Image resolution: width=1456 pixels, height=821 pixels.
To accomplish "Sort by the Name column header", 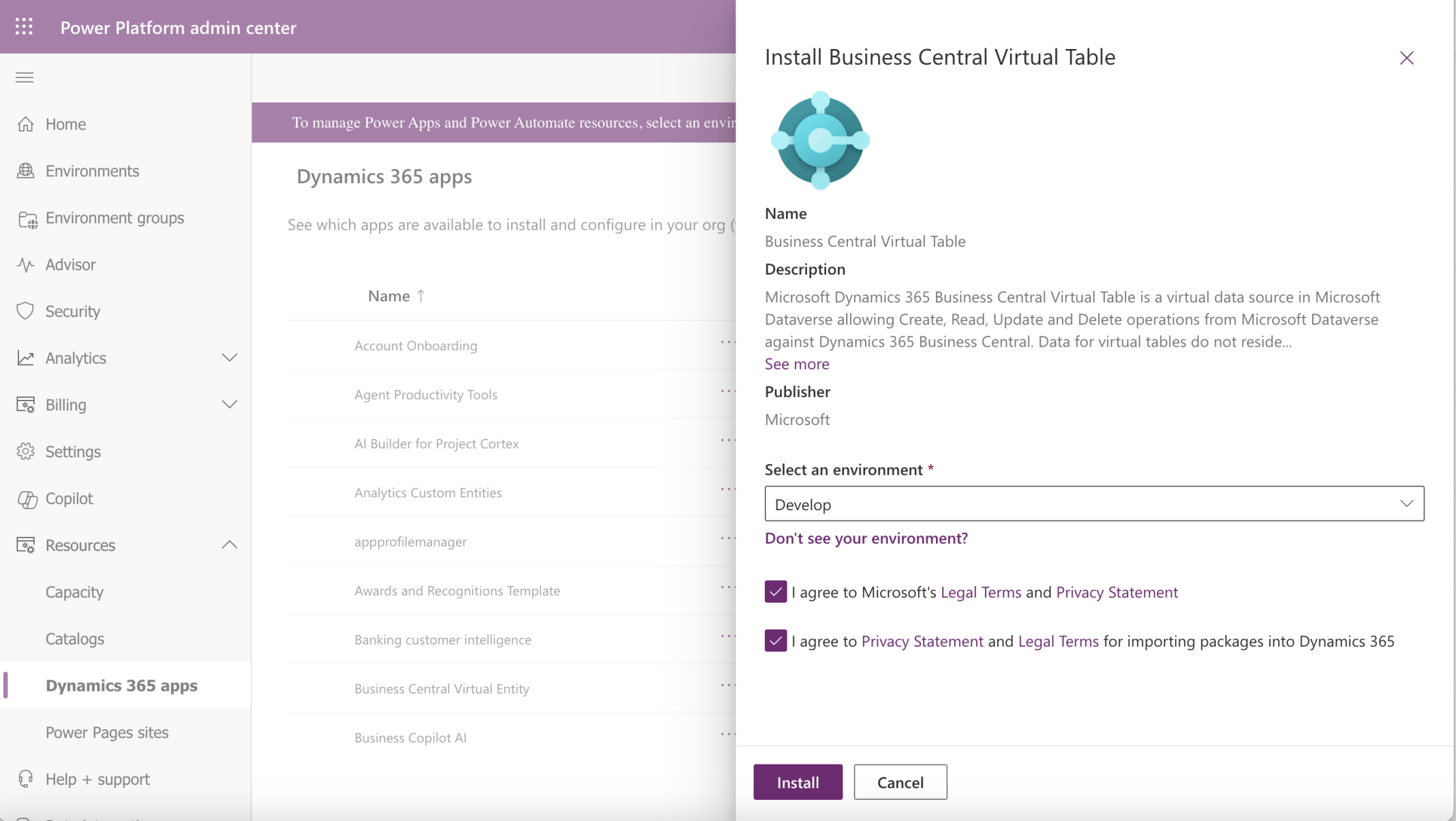I will [389, 296].
